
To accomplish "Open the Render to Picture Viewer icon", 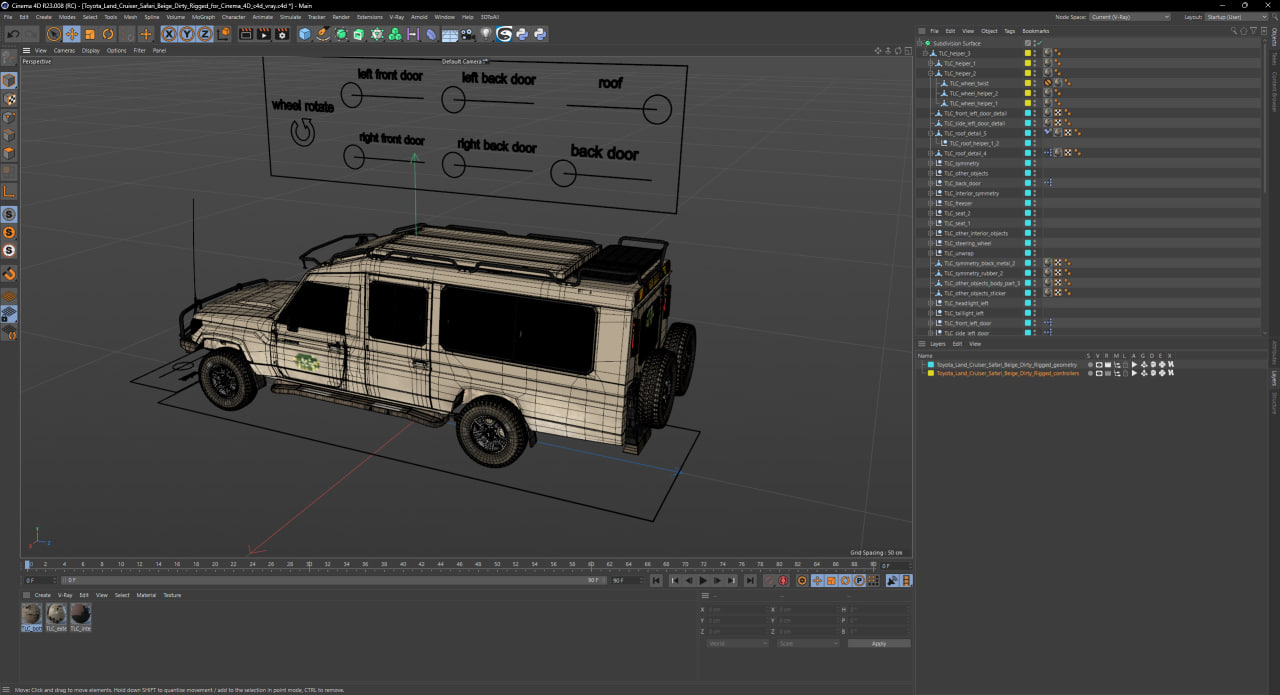I will 264,34.
